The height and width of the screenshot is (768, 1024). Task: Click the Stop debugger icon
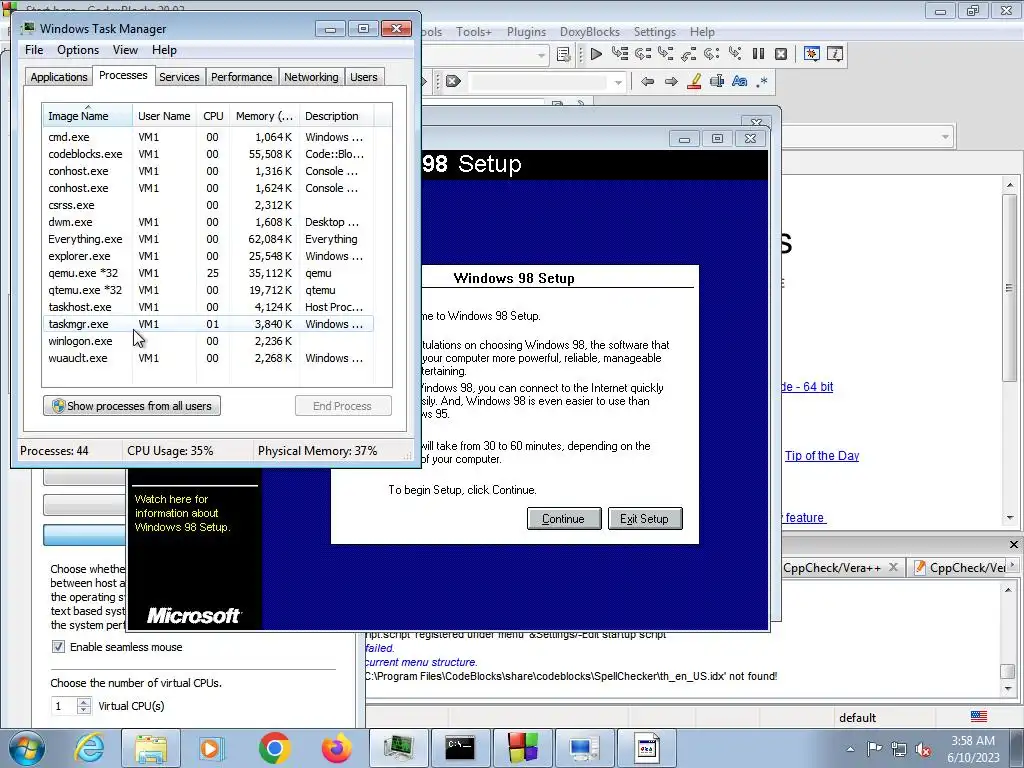pyautogui.click(x=780, y=54)
